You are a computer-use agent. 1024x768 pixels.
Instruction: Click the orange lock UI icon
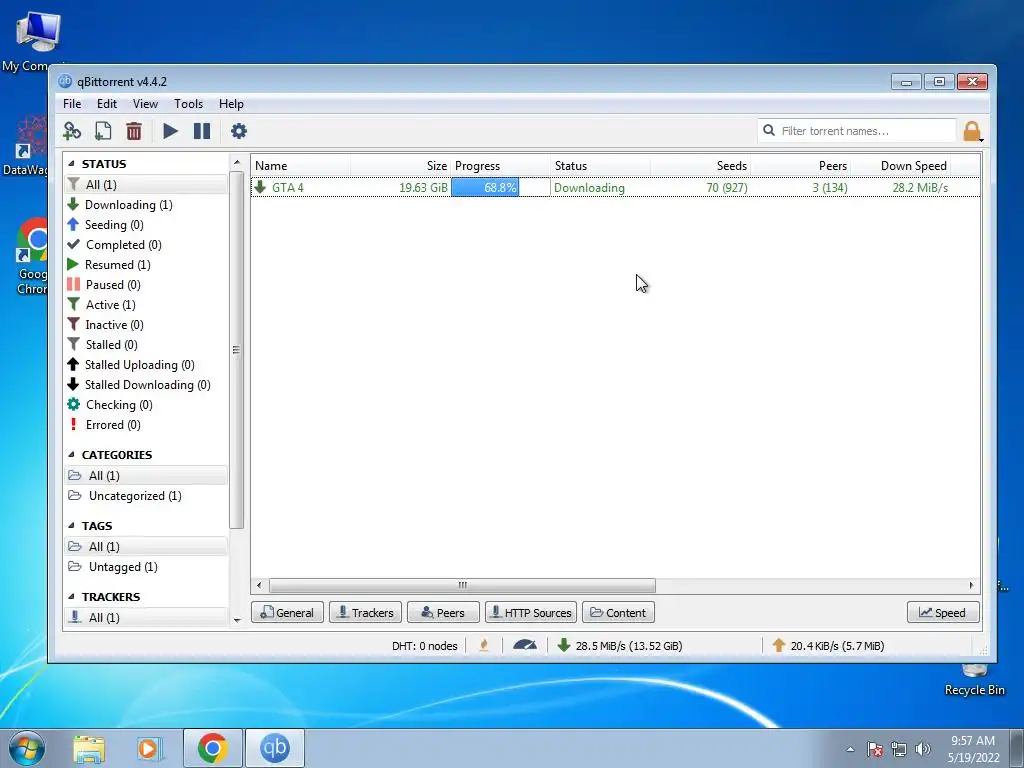(x=972, y=131)
